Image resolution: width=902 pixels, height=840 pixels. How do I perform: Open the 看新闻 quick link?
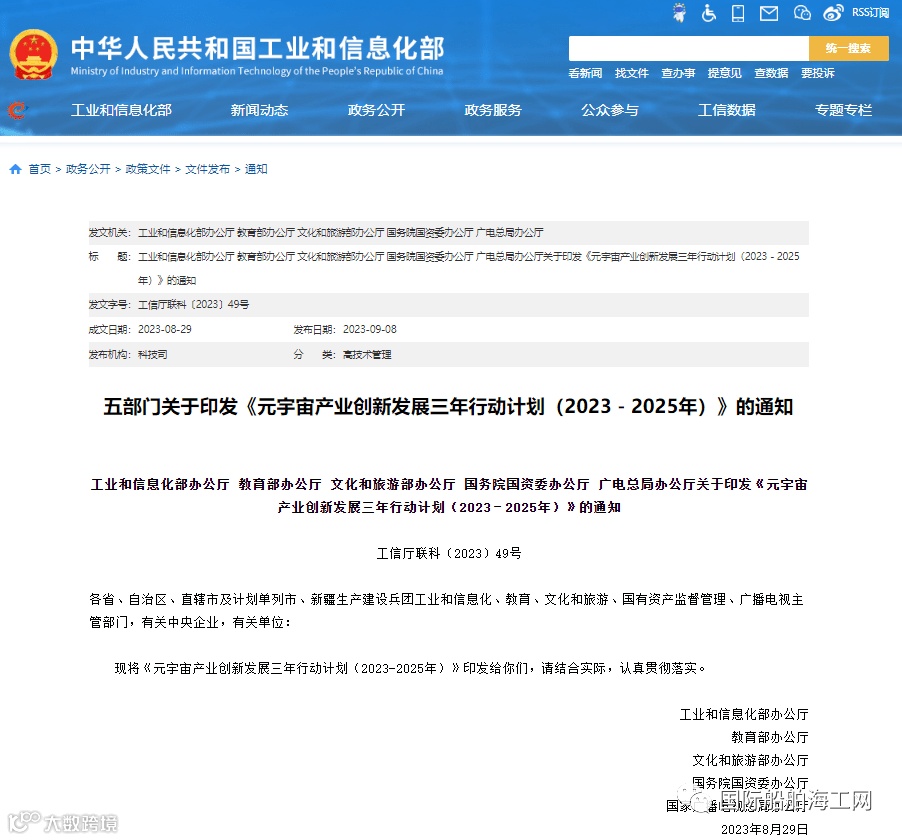[x=585, y=73]
